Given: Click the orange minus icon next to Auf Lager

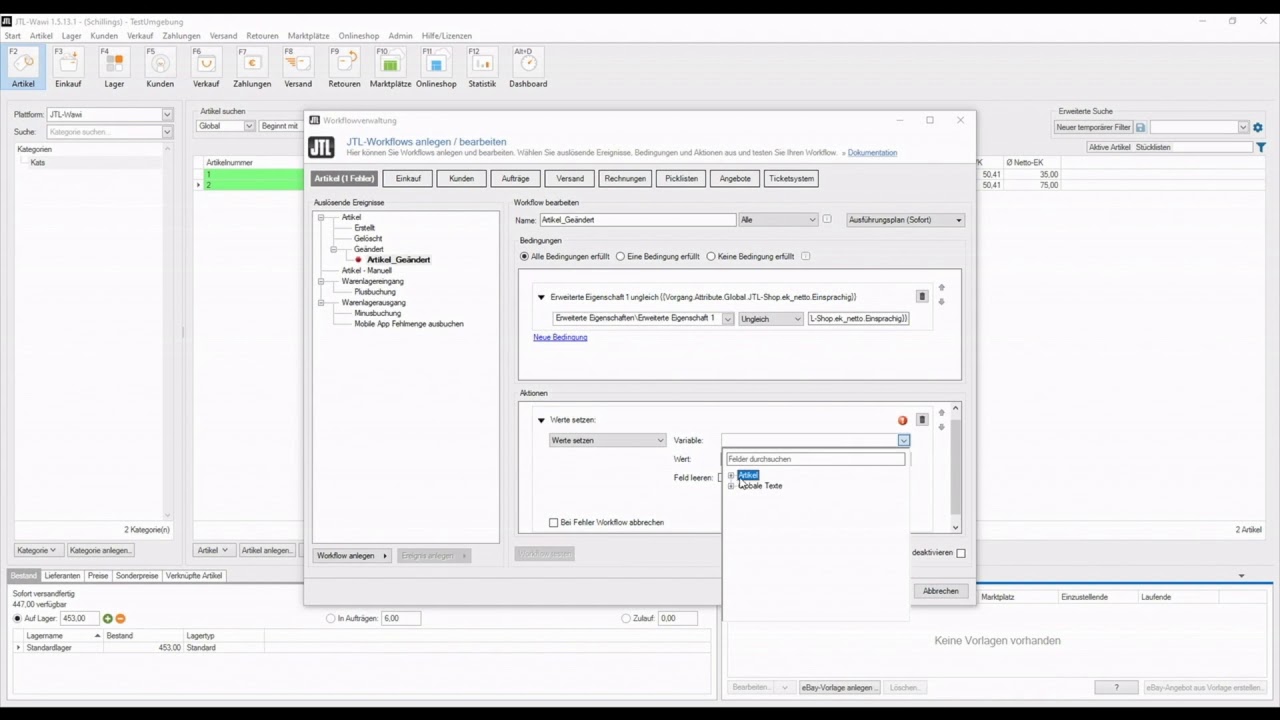Looking at the screenshot, I should (x=120, y=618).
